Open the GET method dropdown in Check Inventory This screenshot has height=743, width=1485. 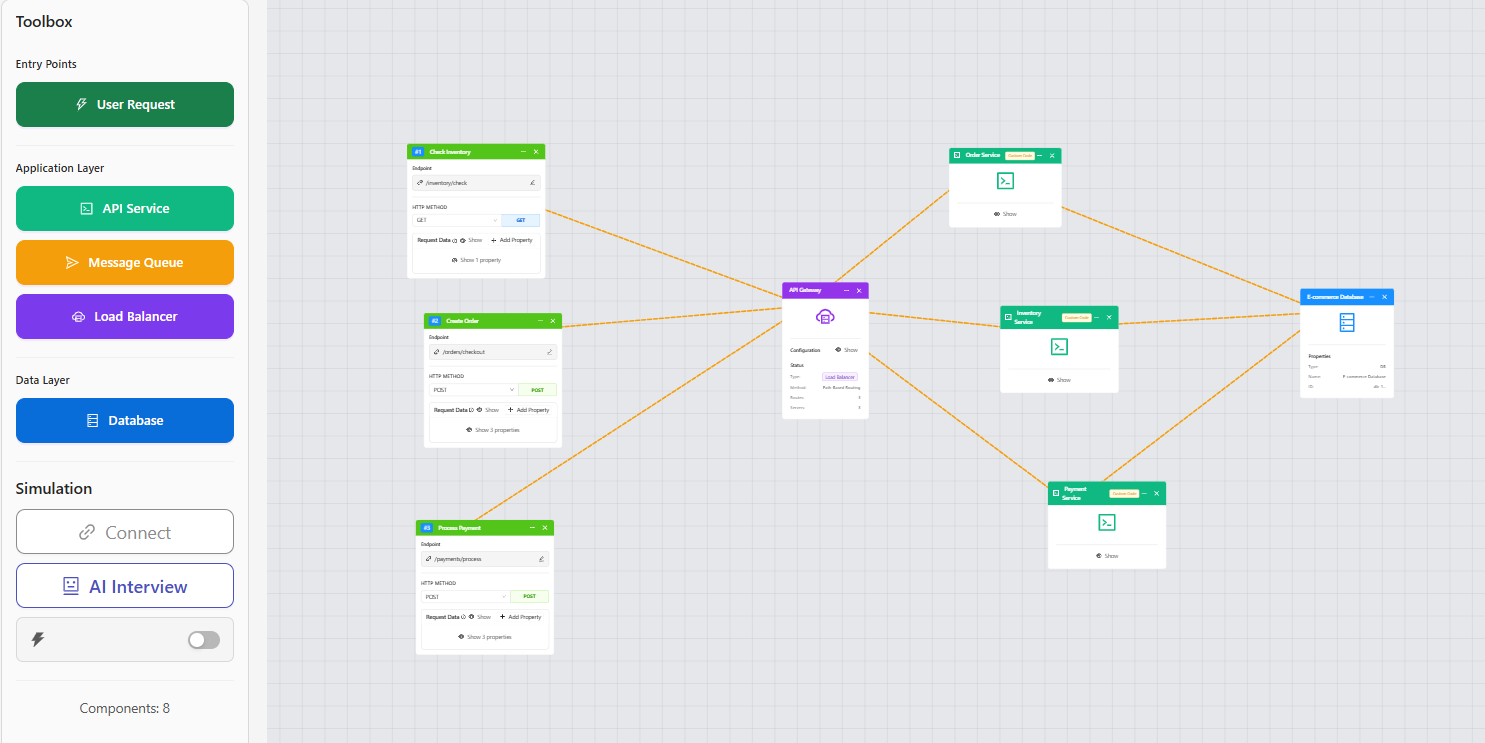click(457, 220)
